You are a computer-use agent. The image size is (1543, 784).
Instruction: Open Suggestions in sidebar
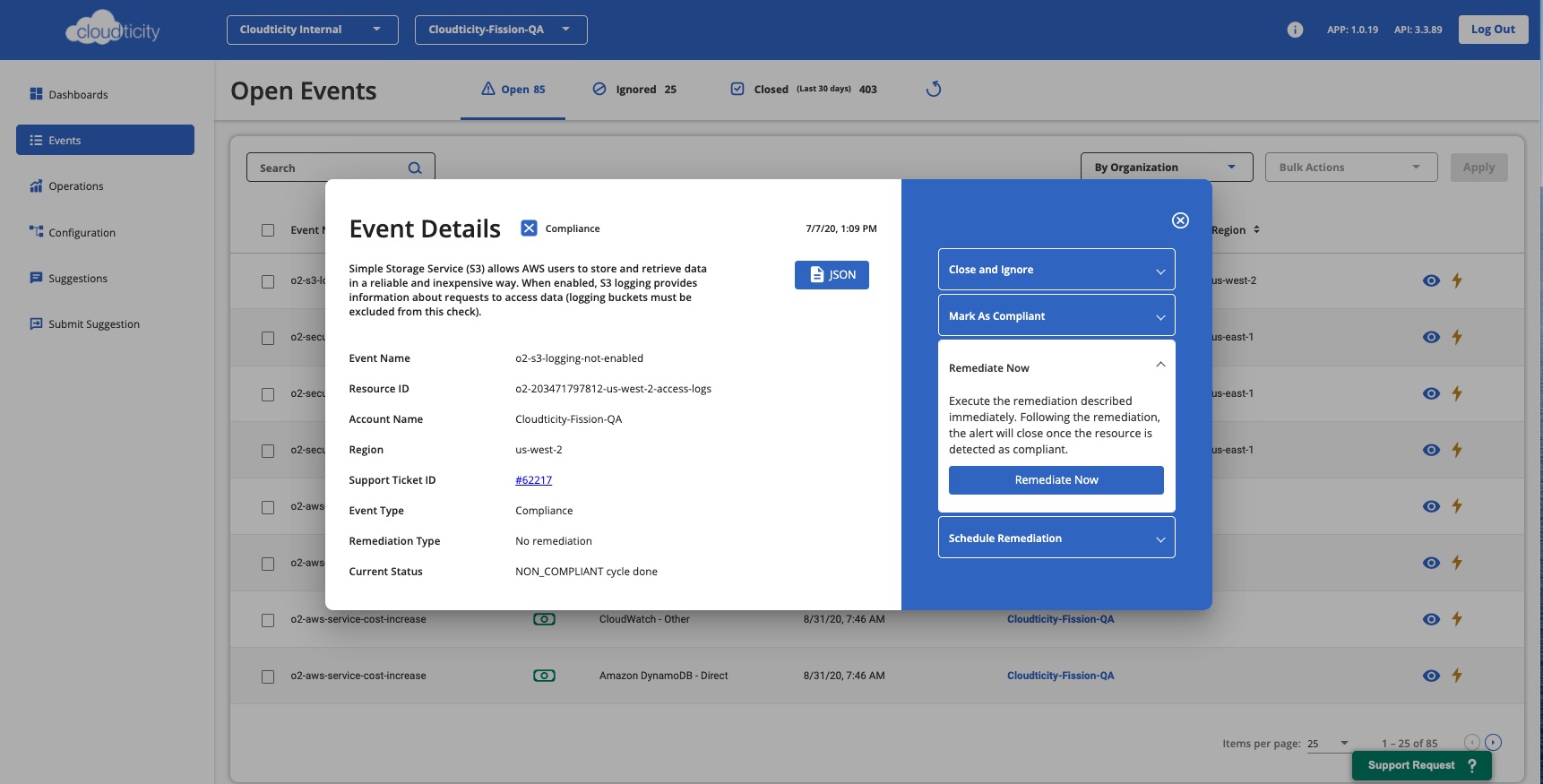[x=106, y=278]
